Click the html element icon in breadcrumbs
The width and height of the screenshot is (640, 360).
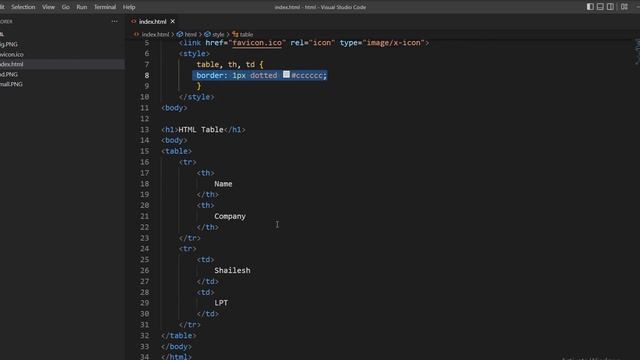pos(180,34)
